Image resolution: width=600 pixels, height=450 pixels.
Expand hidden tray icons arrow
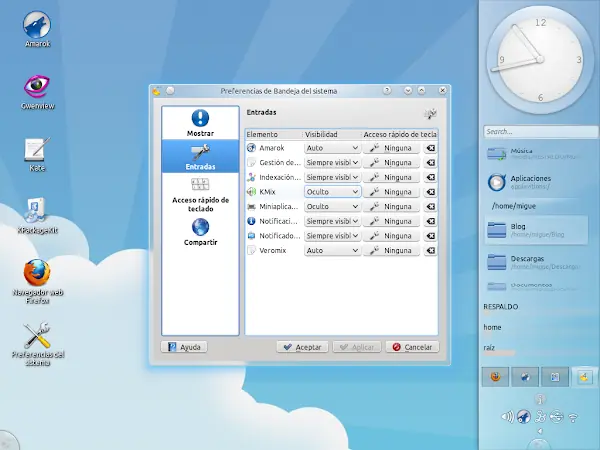540,431
